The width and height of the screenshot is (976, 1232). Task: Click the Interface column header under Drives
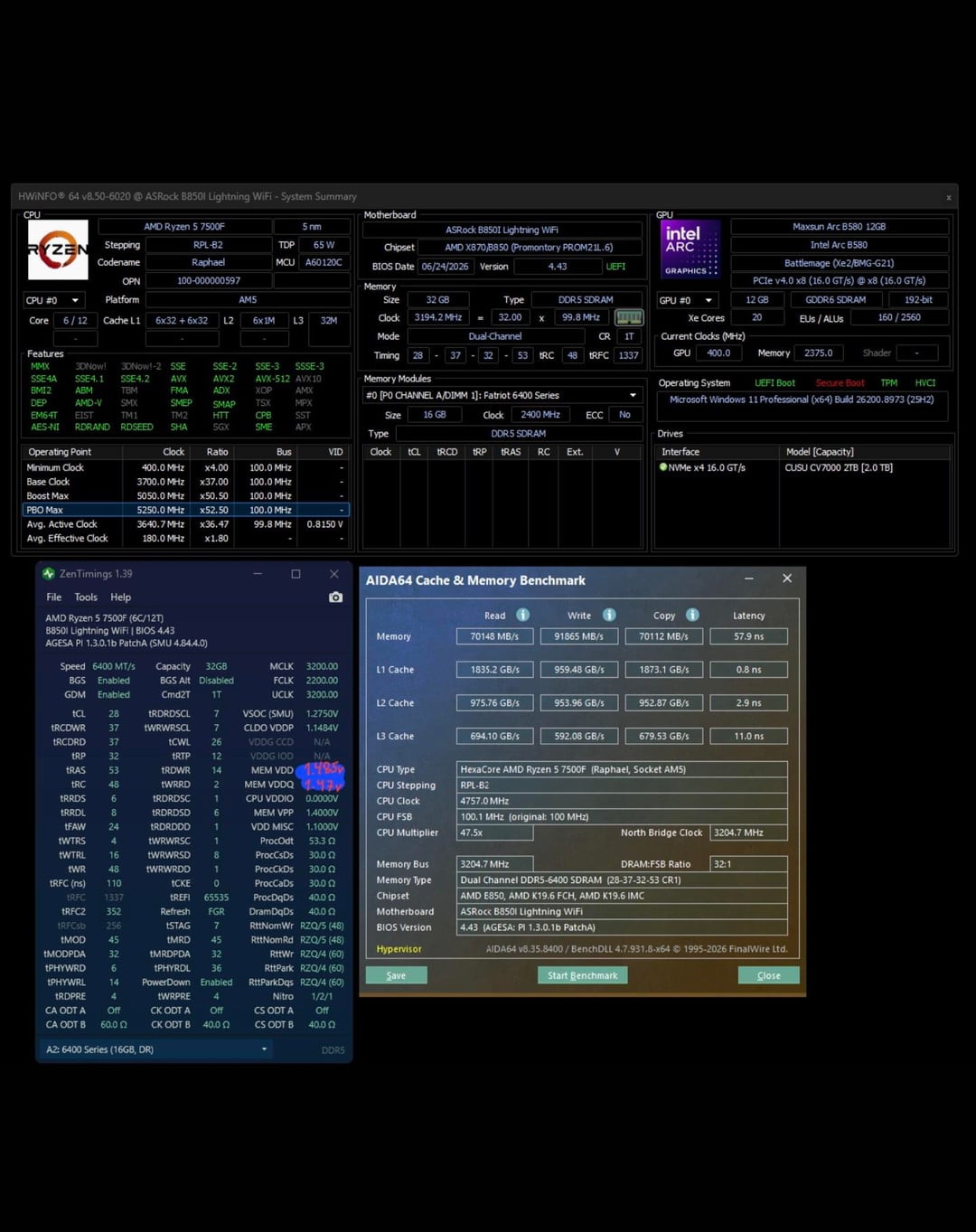coord(717,452)
